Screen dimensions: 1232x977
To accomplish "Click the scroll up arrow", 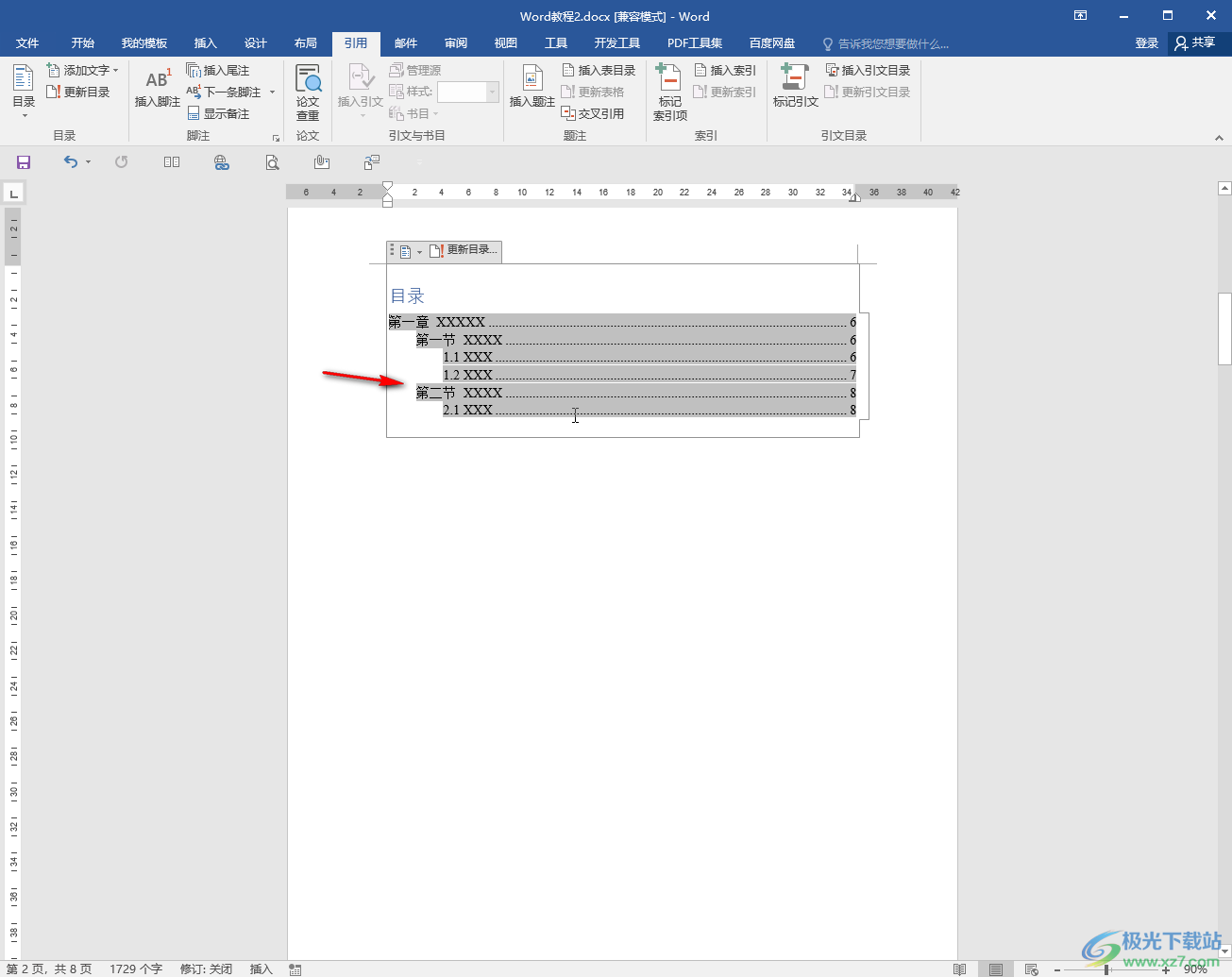I will tap(1224, 189).
